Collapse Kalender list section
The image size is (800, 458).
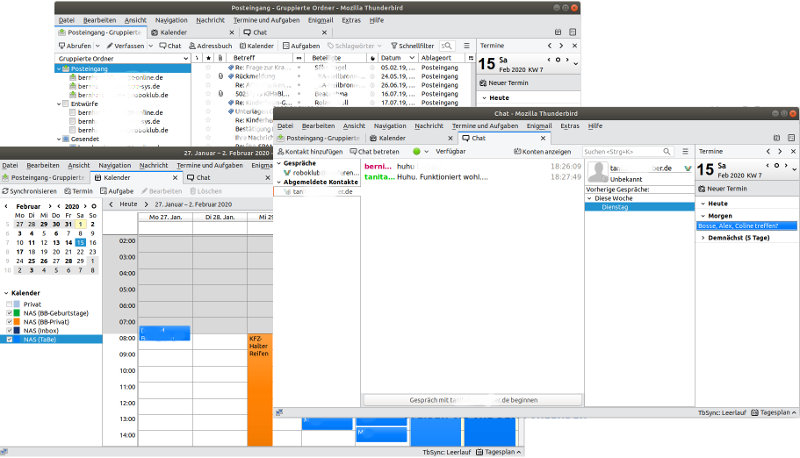click(x=6, y=293)
